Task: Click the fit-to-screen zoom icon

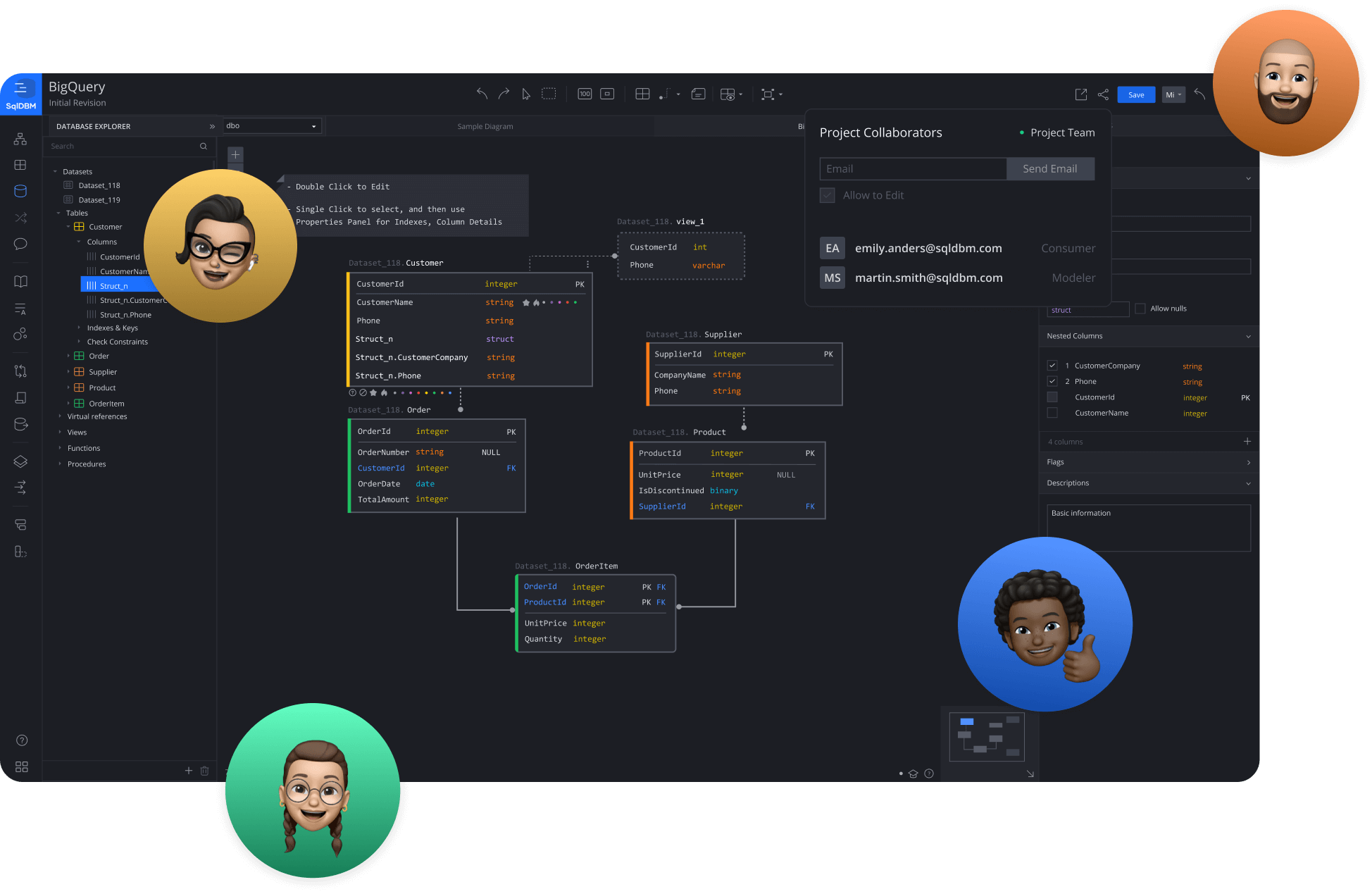Action: pos(607,94)
